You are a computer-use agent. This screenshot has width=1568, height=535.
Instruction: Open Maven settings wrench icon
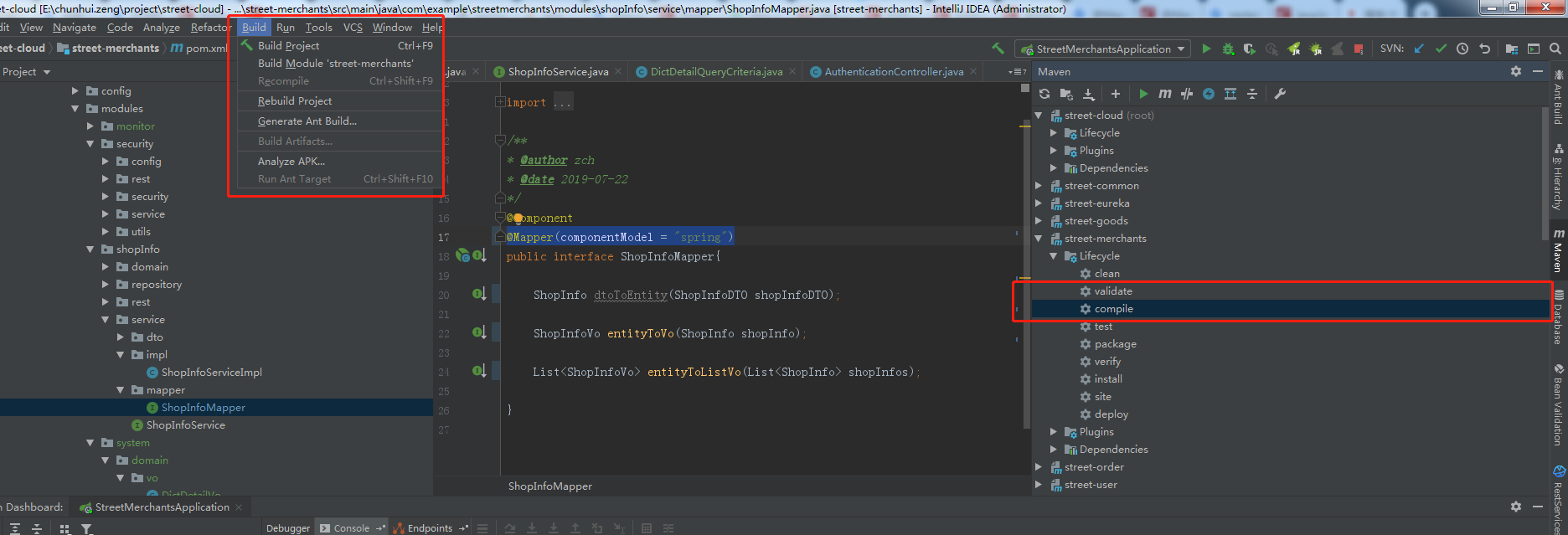1280,94
